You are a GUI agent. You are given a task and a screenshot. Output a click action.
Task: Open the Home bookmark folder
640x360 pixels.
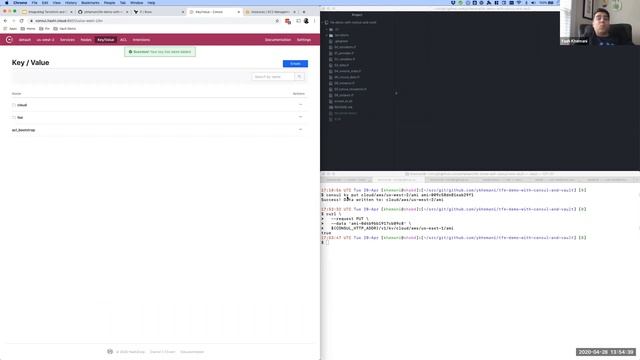click(x=28, y=29)
